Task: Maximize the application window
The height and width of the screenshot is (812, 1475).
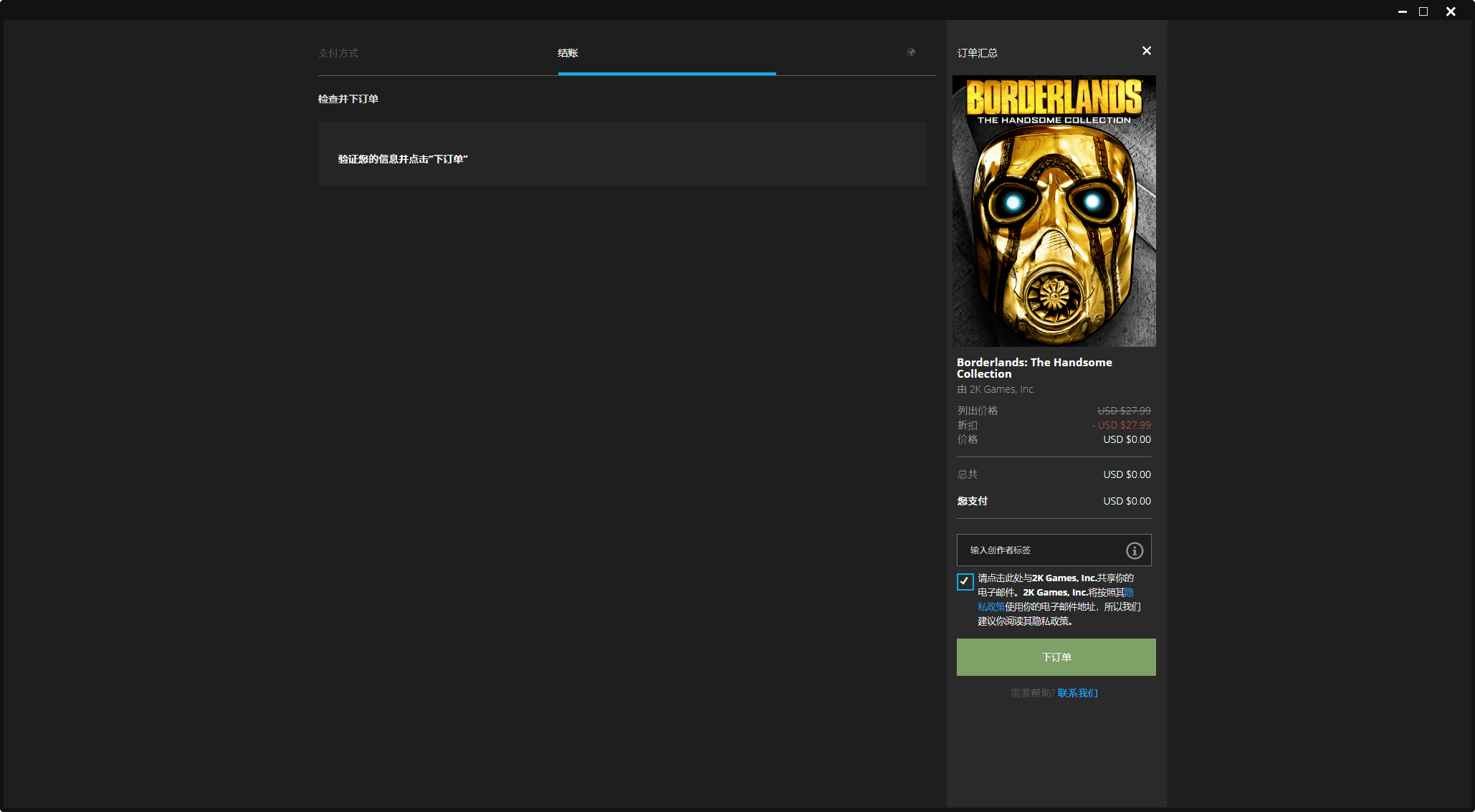Action: [1423, 11]
